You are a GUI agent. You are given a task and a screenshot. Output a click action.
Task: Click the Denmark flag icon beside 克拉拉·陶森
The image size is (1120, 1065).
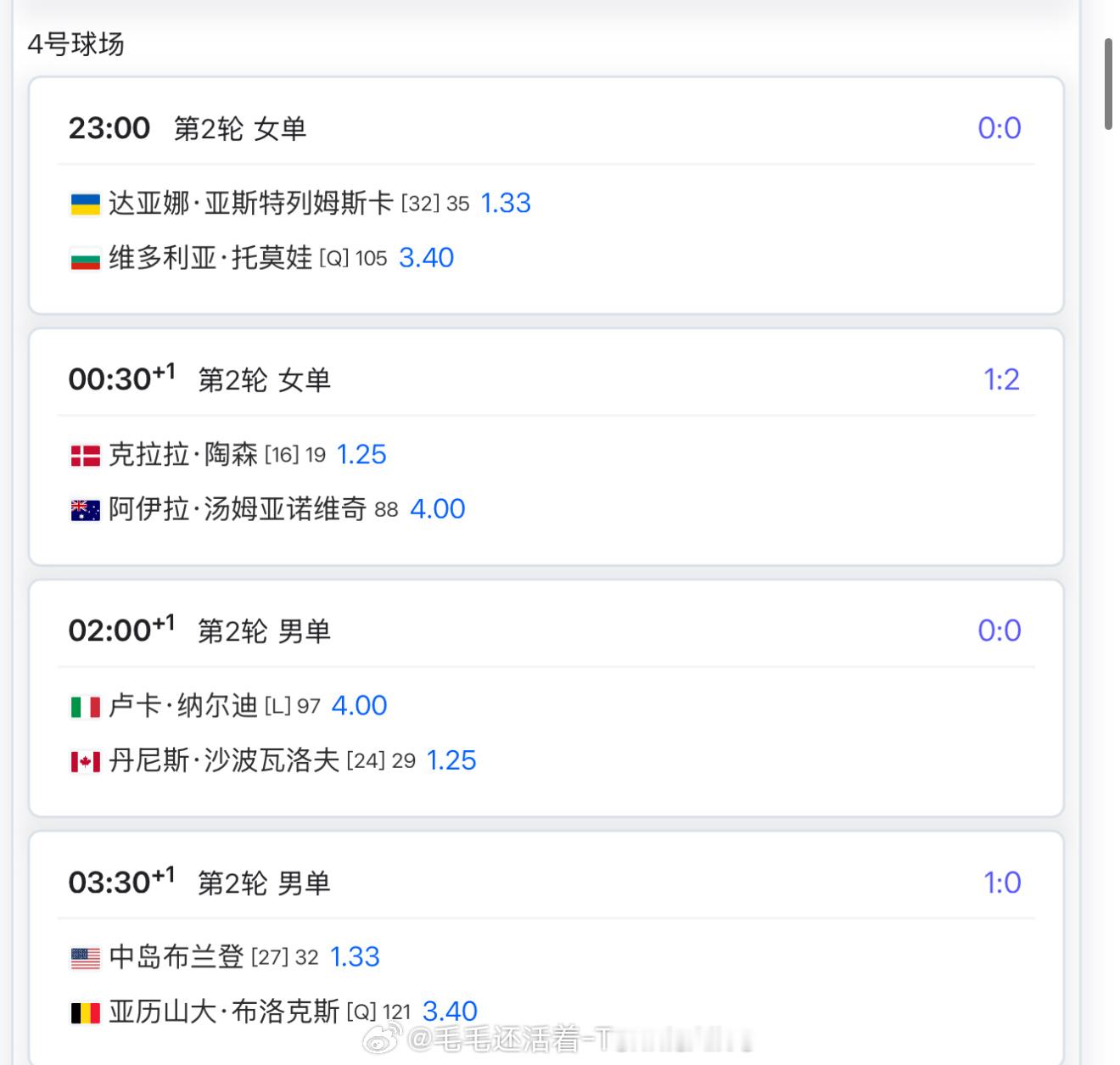click(86, 456)
